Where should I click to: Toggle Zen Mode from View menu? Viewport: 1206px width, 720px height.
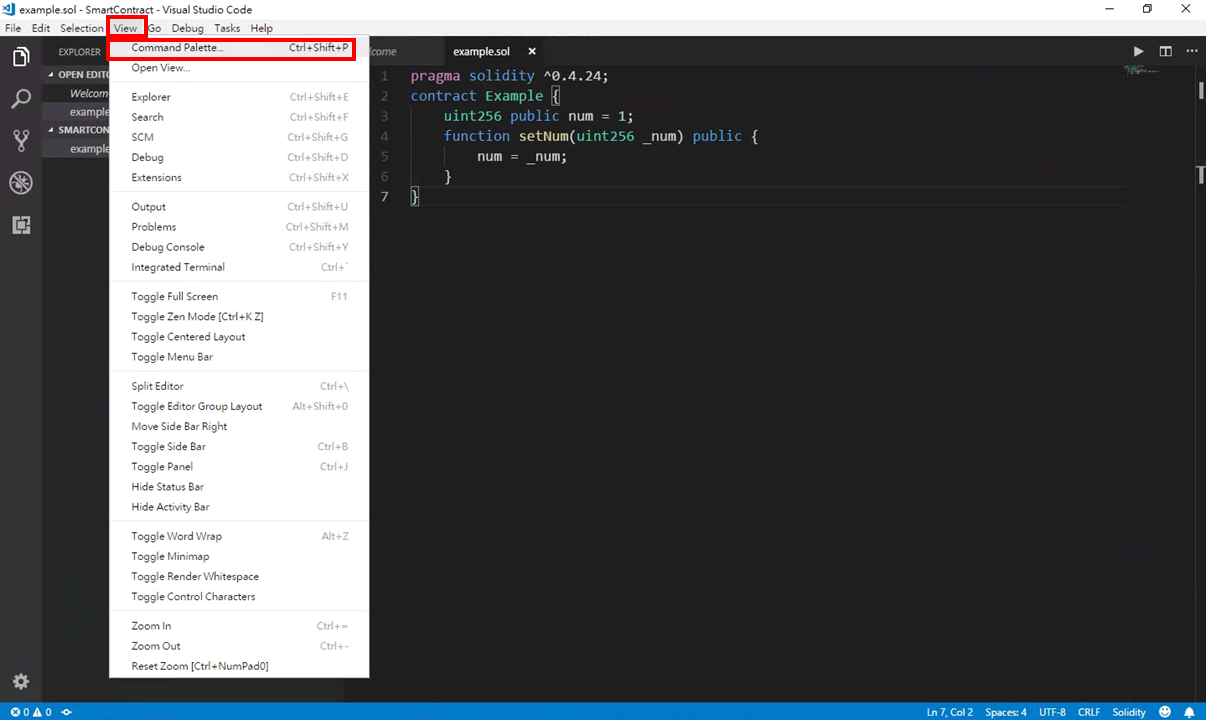click(239, 316)
